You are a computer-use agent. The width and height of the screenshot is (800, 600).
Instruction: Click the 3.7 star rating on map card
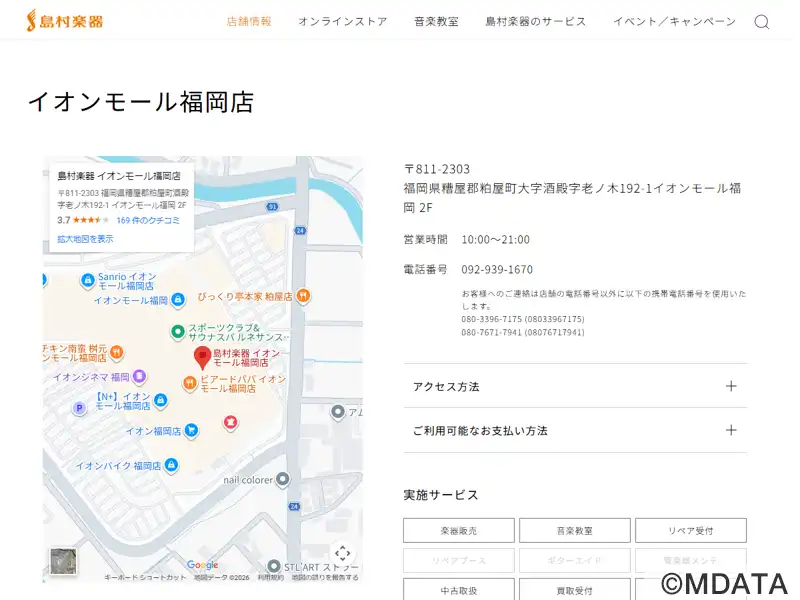(83, 220)
